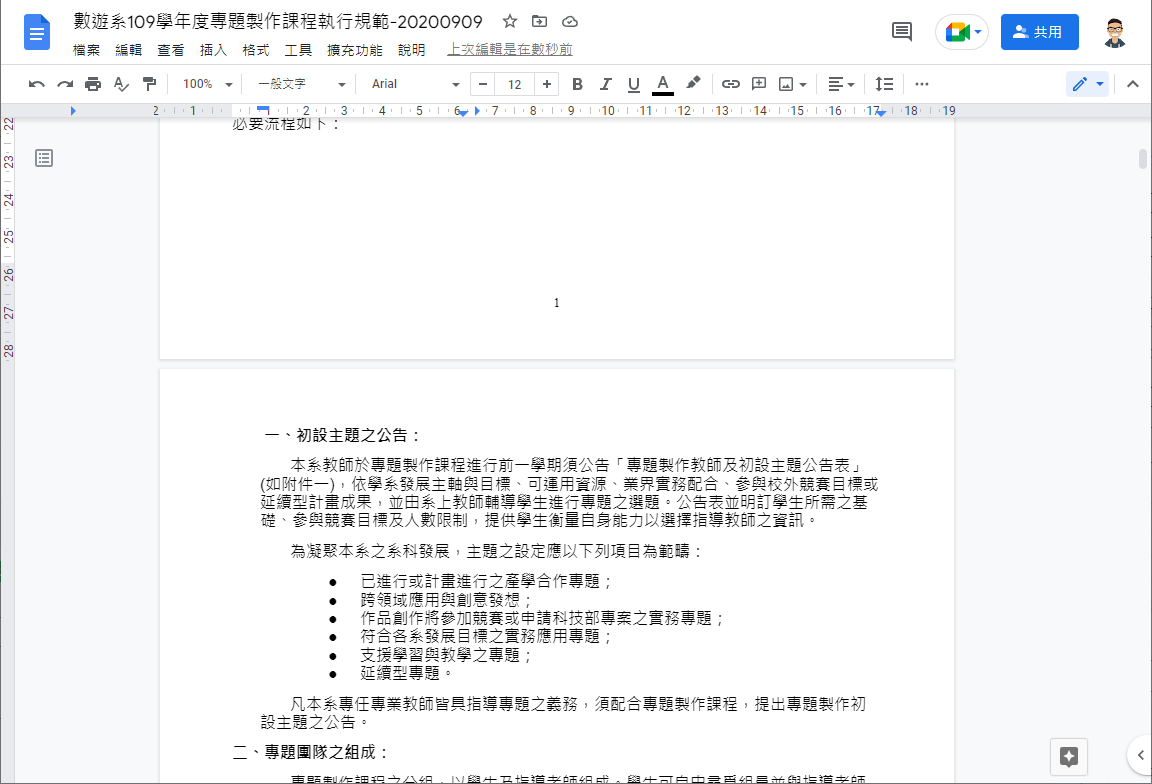The image size is (1152, 784).
Task: Move document to a folder
Action: [x=539, y=21]
